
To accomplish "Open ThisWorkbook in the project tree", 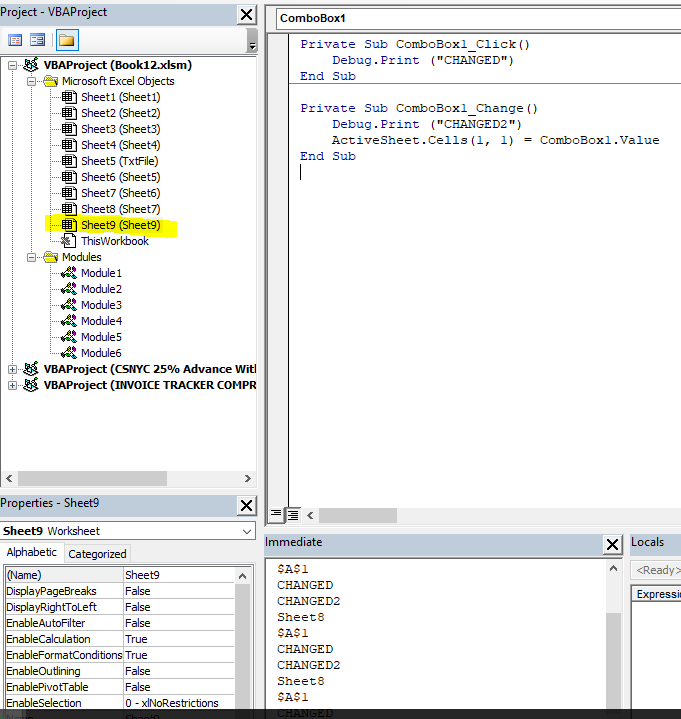I will pos(114,241).
